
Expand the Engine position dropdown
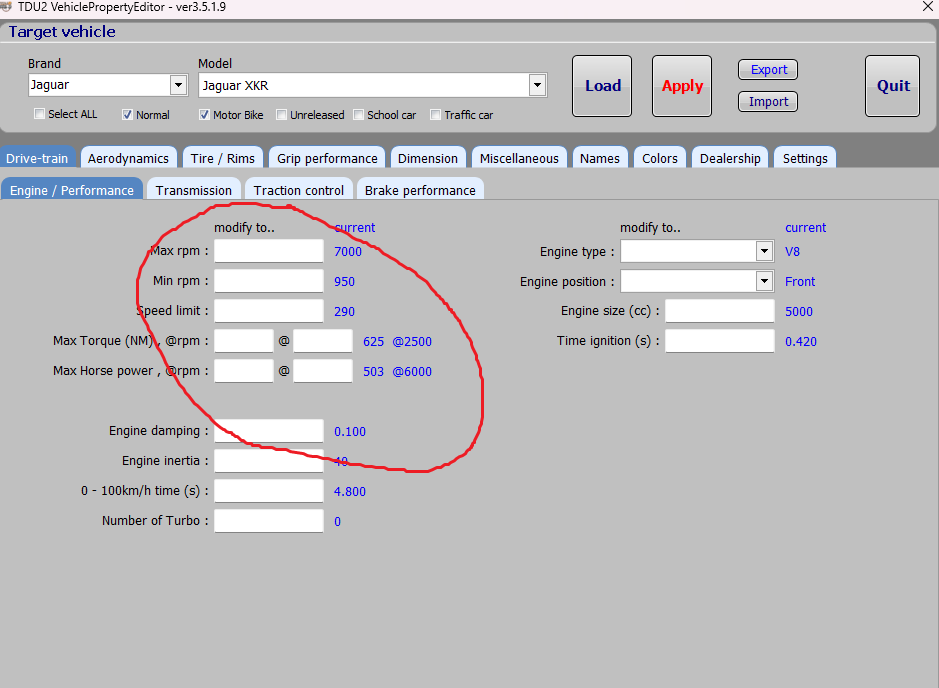pos(764,281)
